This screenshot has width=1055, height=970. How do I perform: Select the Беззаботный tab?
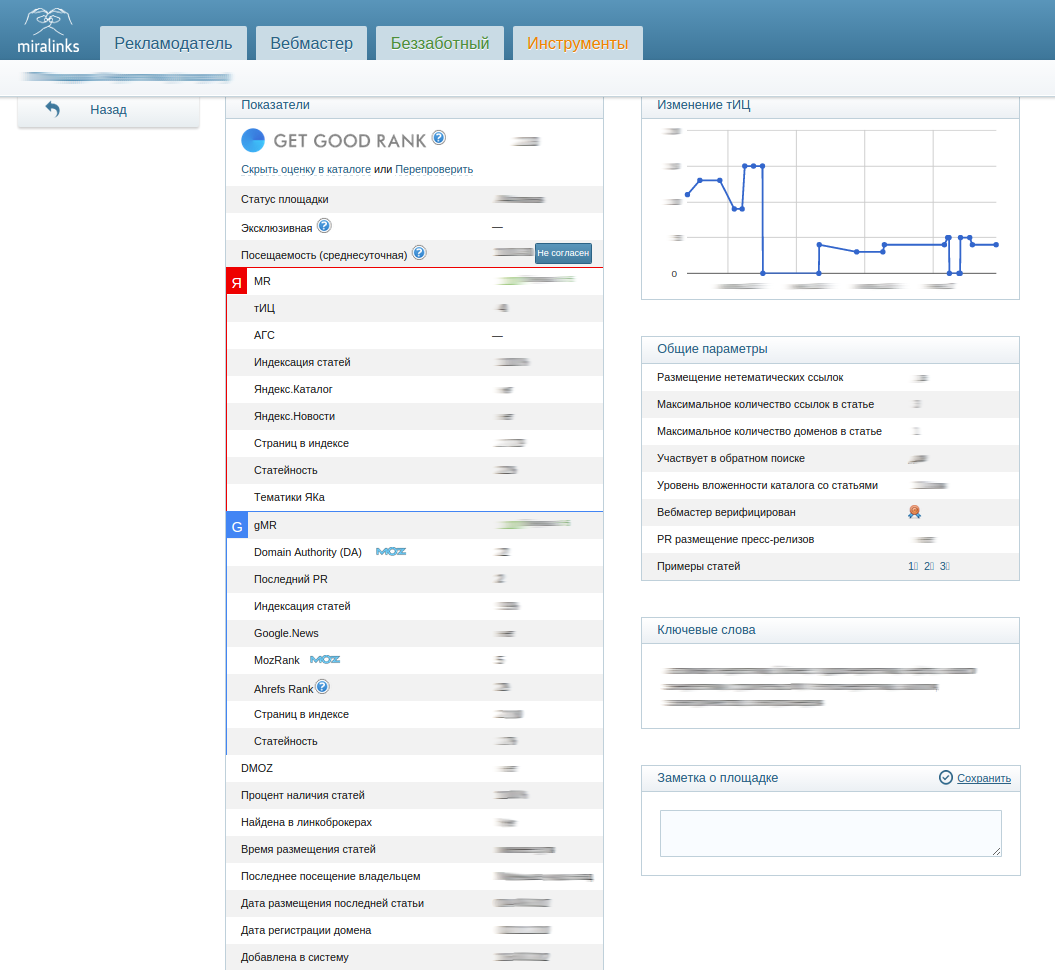tap(440, 43)
